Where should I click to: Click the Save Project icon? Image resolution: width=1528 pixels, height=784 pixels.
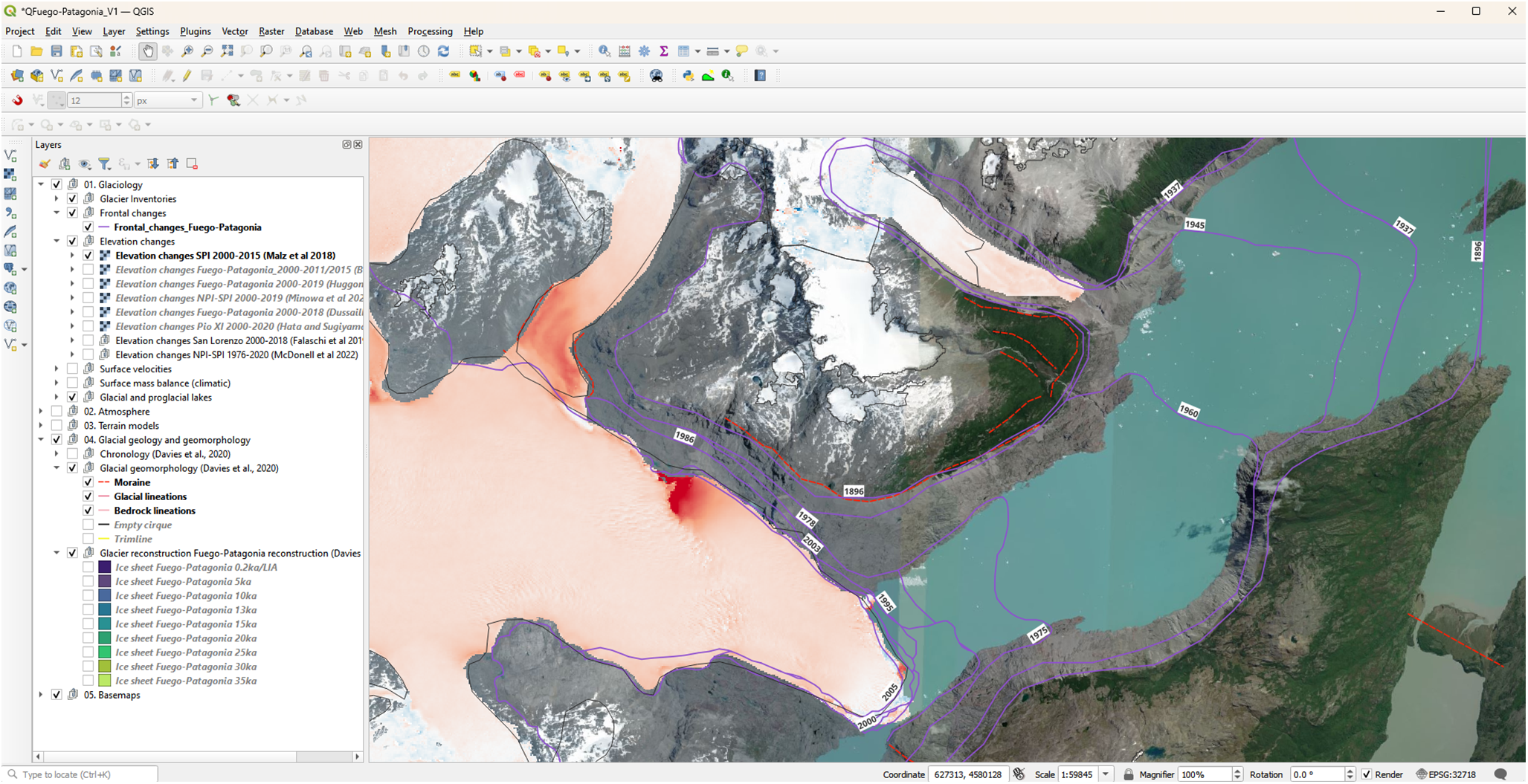(x=57, y=51)
